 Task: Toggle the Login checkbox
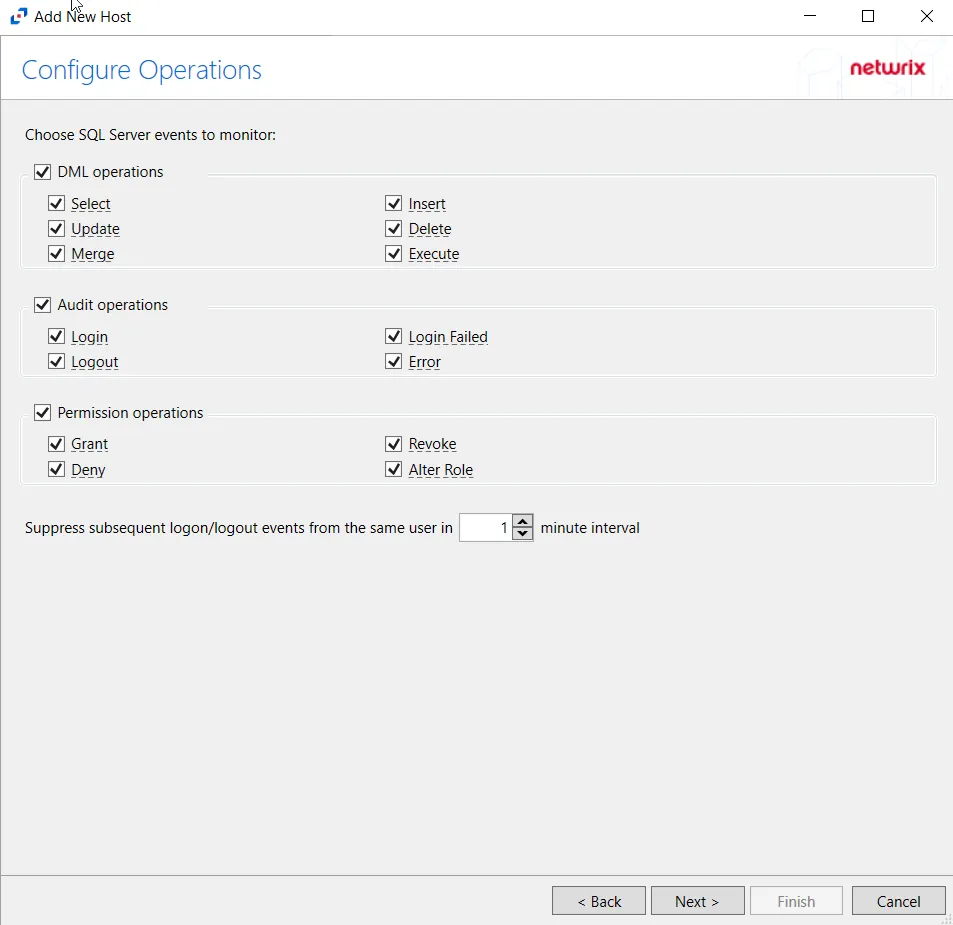tap(56, 336)
